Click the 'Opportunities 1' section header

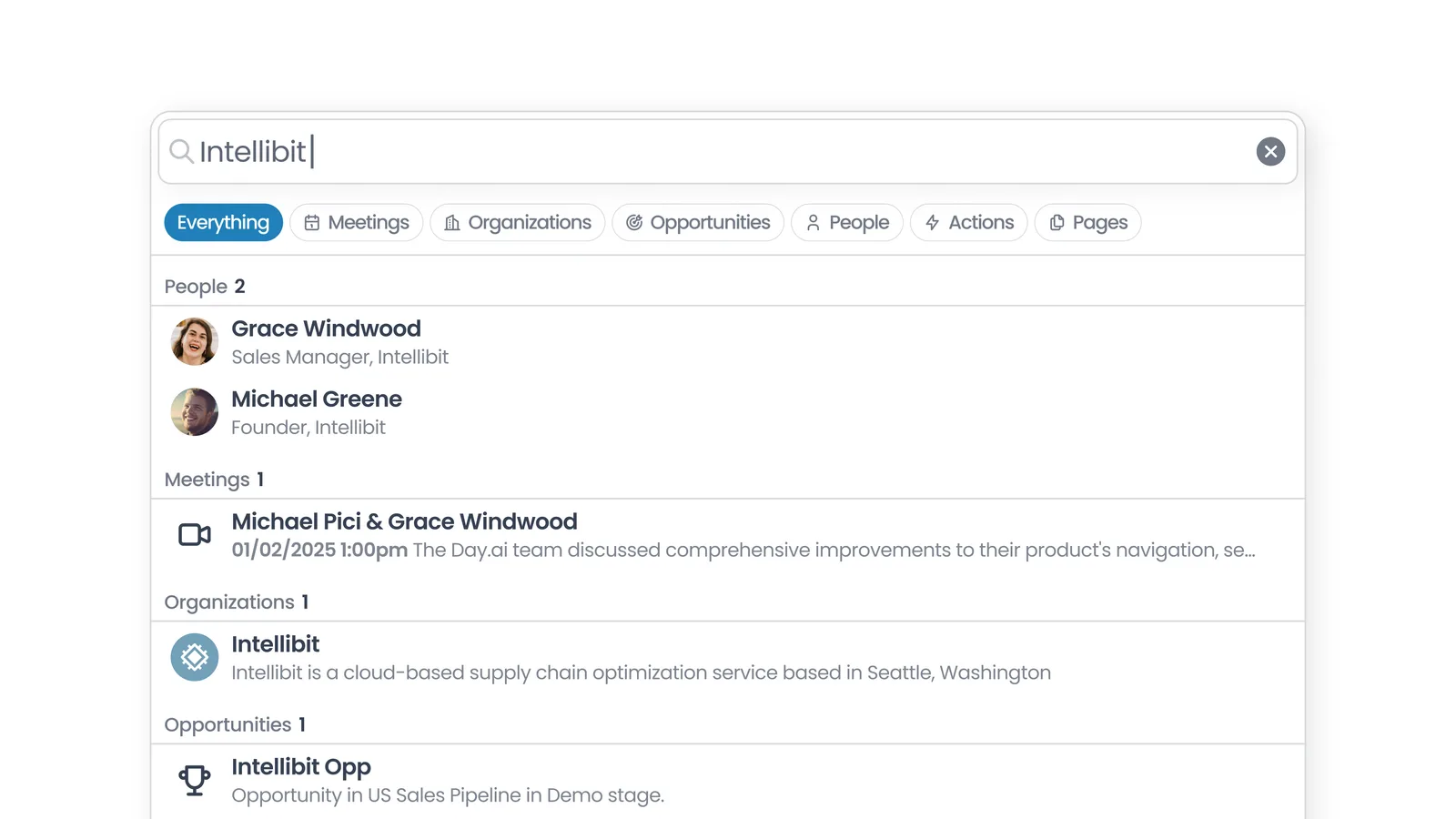(235, 725)
